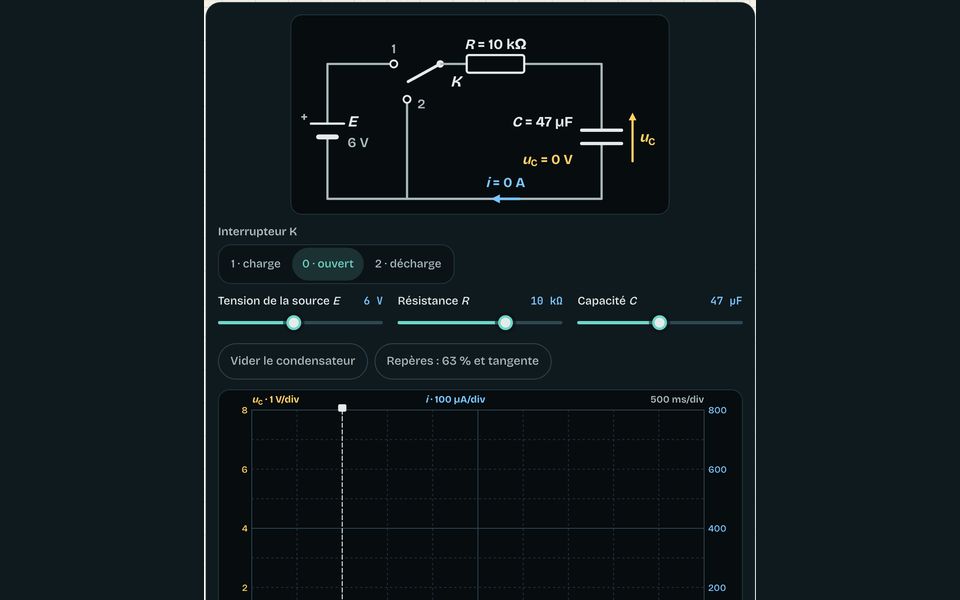Select switch position 1 · charge
This screenshot has height=600, width=960.
tap(255, 264)
